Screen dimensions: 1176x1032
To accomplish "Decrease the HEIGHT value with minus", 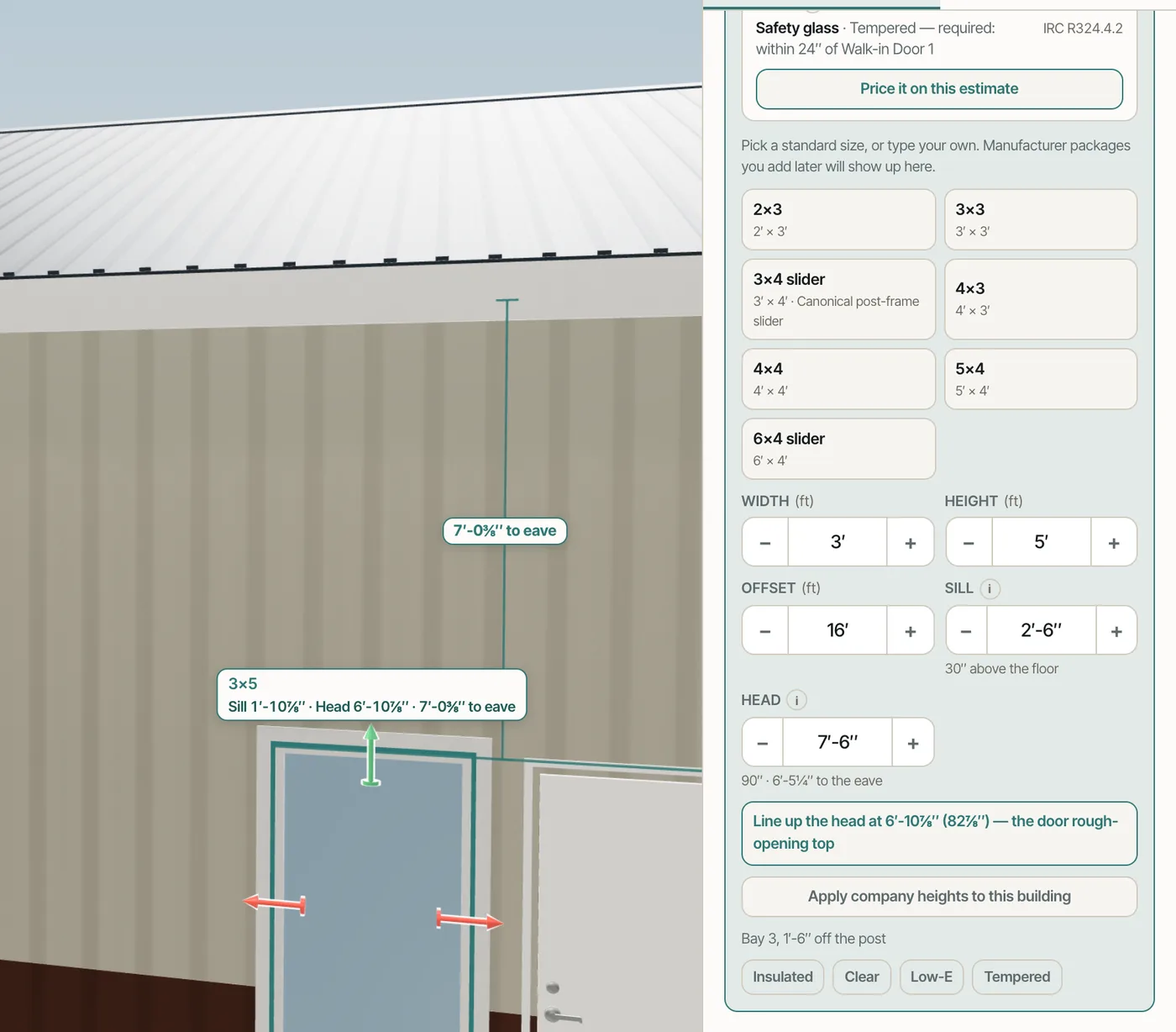I will [x=969, y=543].
